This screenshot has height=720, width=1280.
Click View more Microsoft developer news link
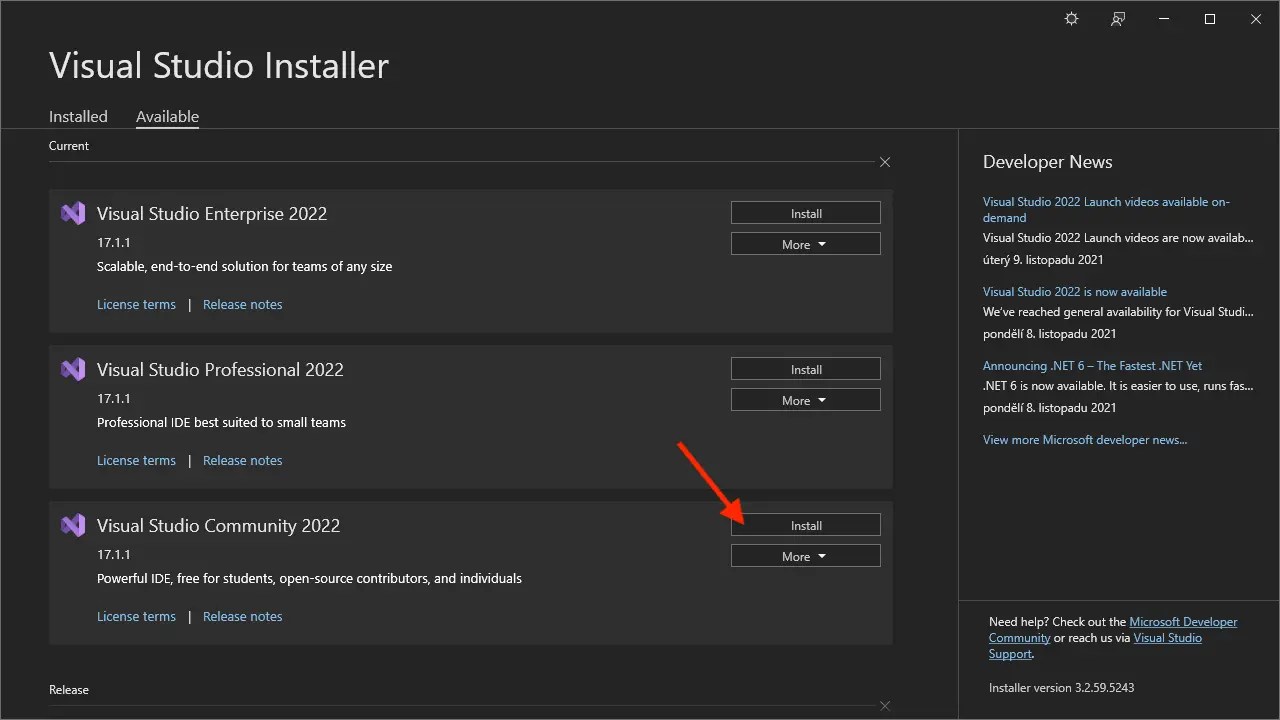coord(1085,439)
